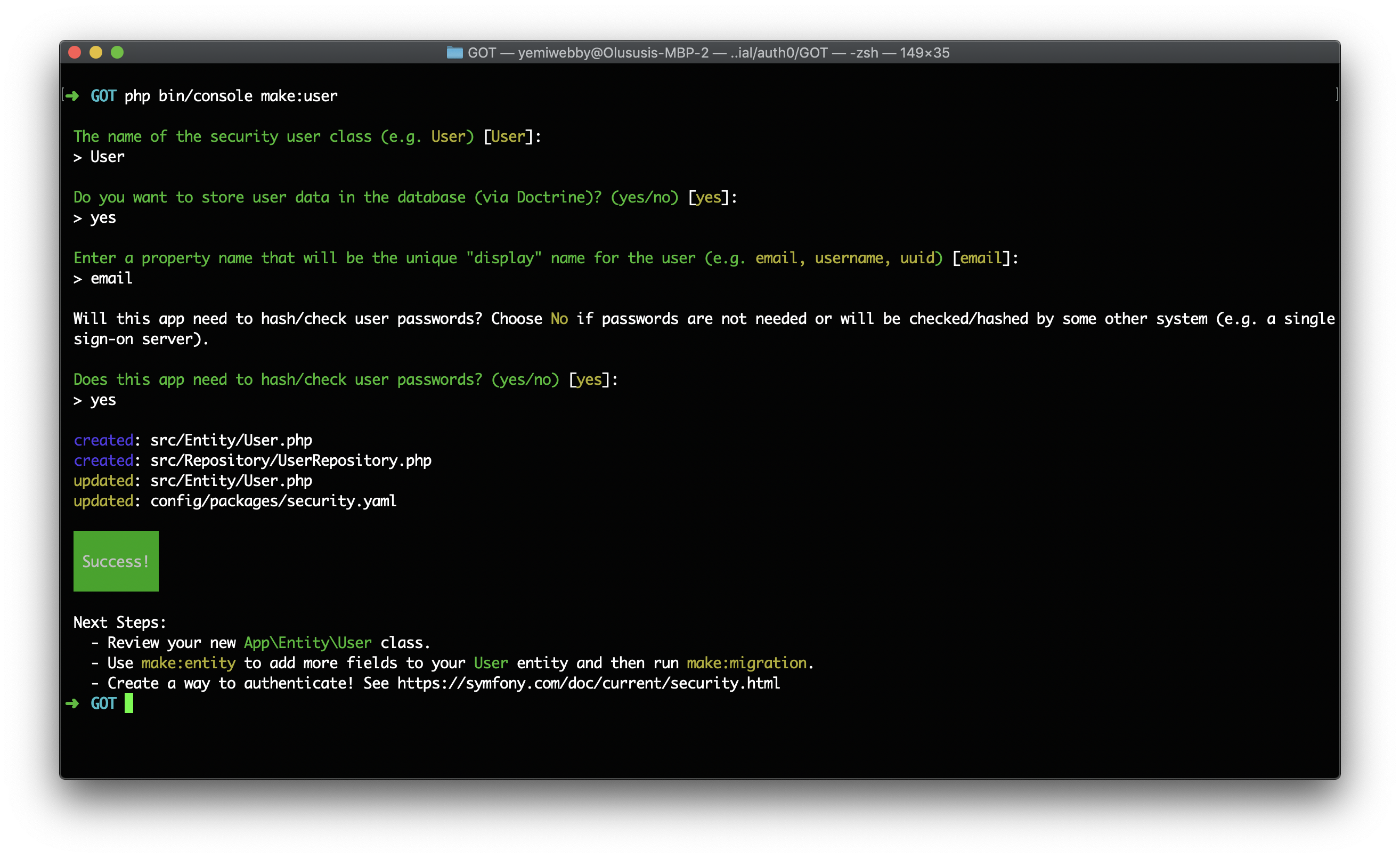Click the App\Entity\User class name
1400x858 pixels.
307,643
